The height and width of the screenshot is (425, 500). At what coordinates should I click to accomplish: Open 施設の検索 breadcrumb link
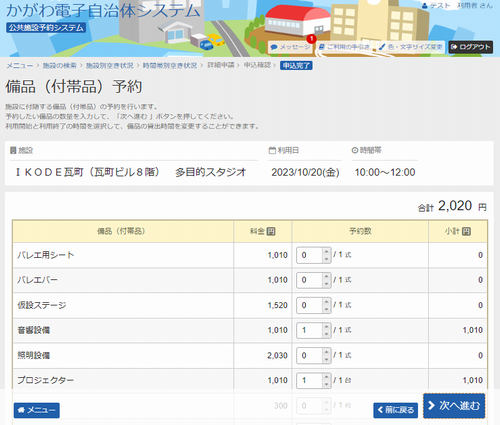coord(60,65)
